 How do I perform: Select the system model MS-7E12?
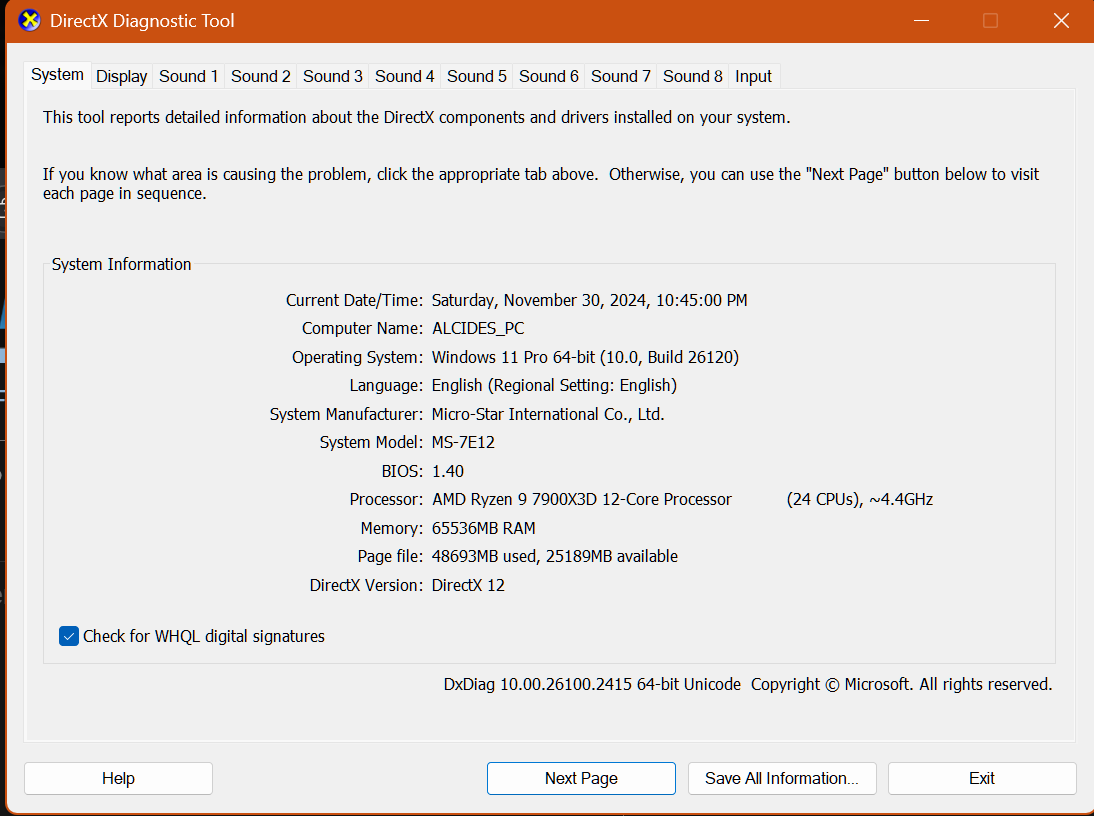[x=463, y=442]
